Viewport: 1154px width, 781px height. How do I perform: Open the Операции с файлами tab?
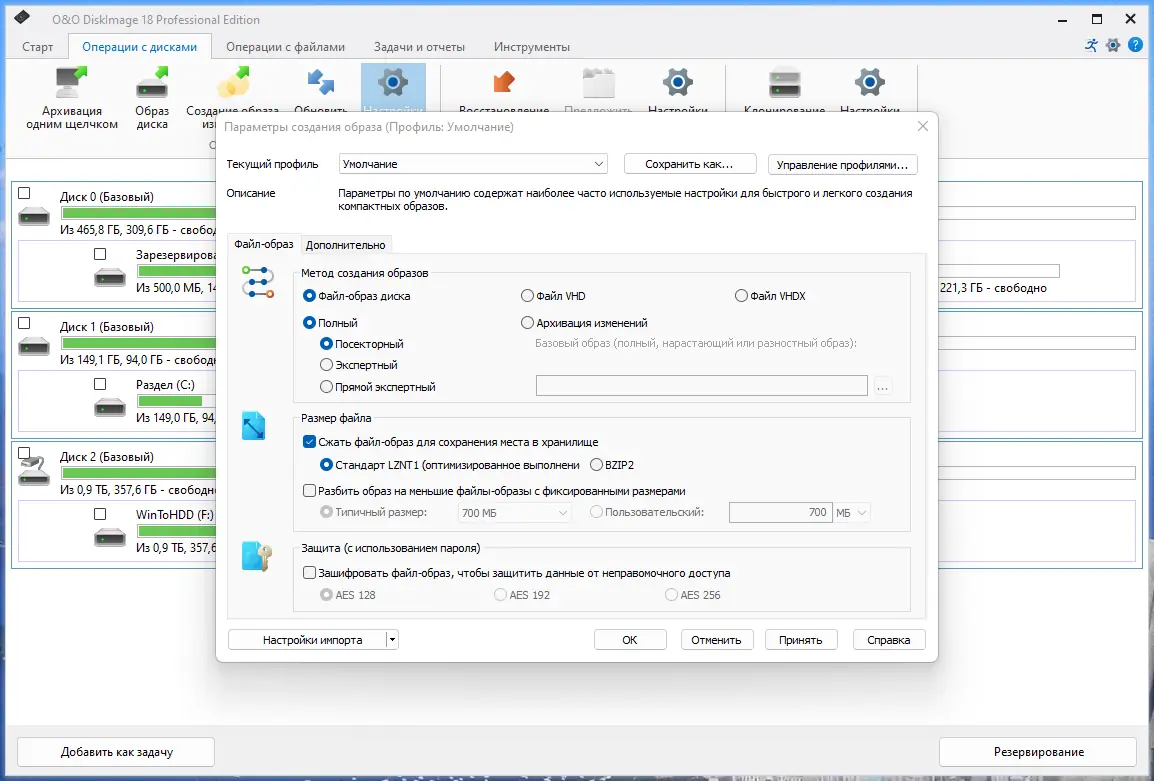click(286, 47)
